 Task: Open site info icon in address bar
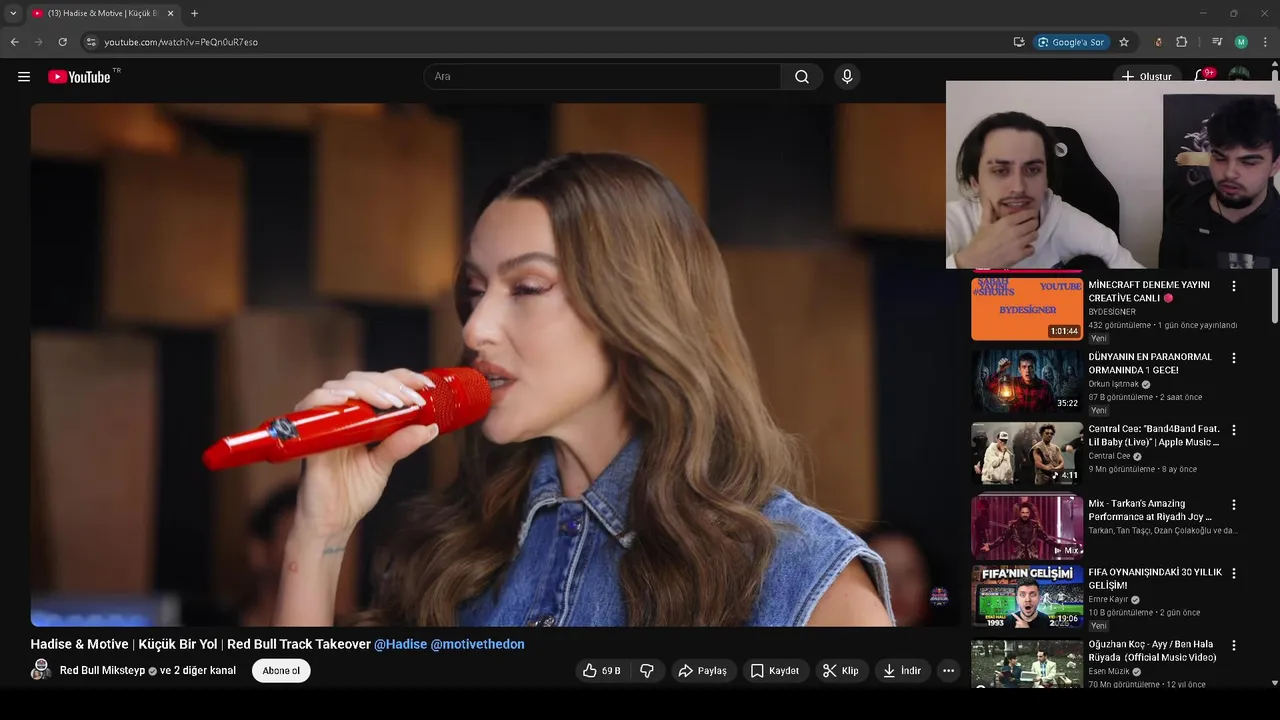(91, 42)
